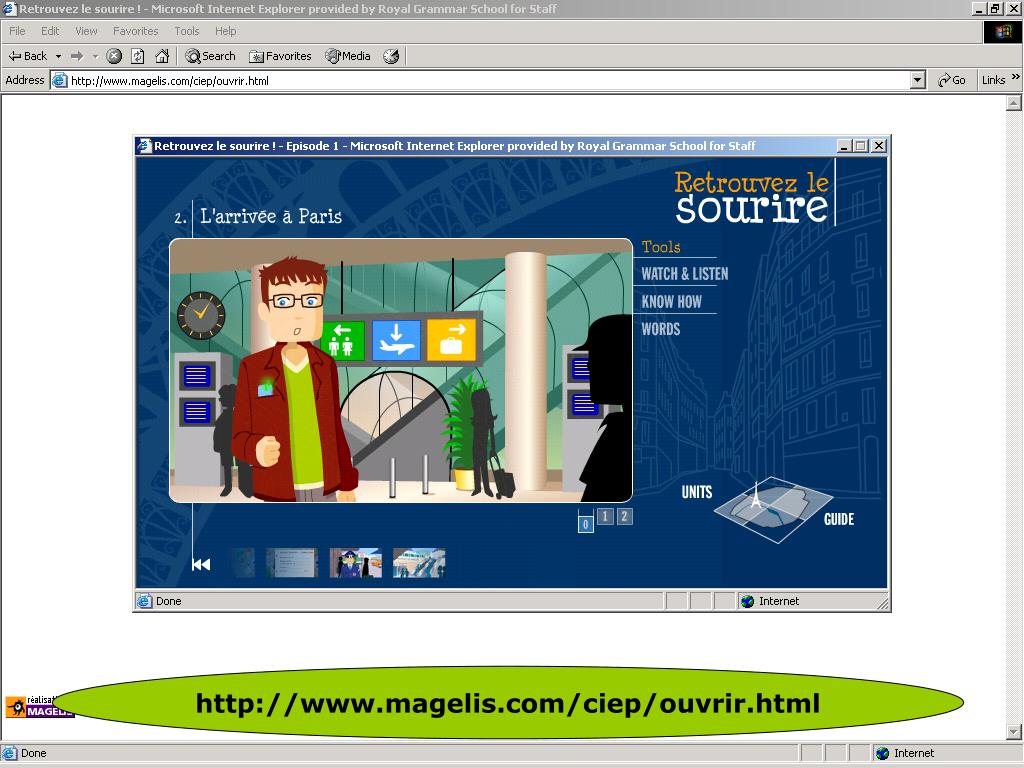Click the Windows logo throbber icon
1024x768 pixels.
(1002, 31)
